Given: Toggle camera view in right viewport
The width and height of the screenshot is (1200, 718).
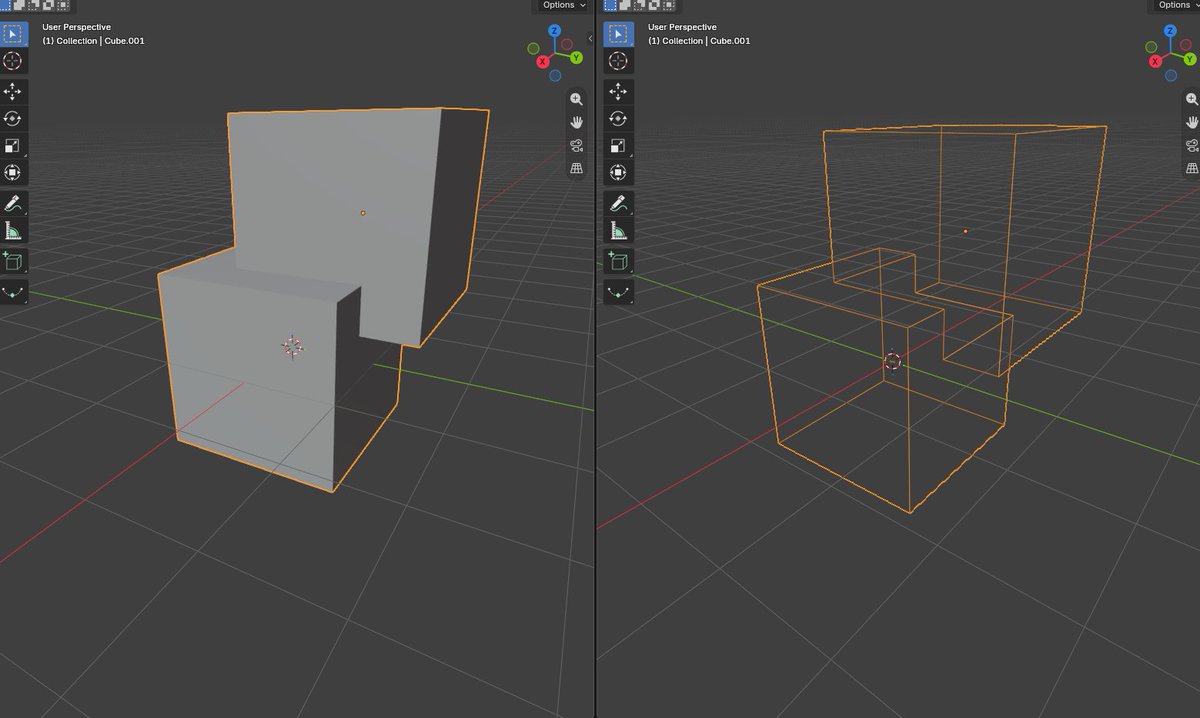Looking at the screenshot, I should click(x=1192, y=145).
